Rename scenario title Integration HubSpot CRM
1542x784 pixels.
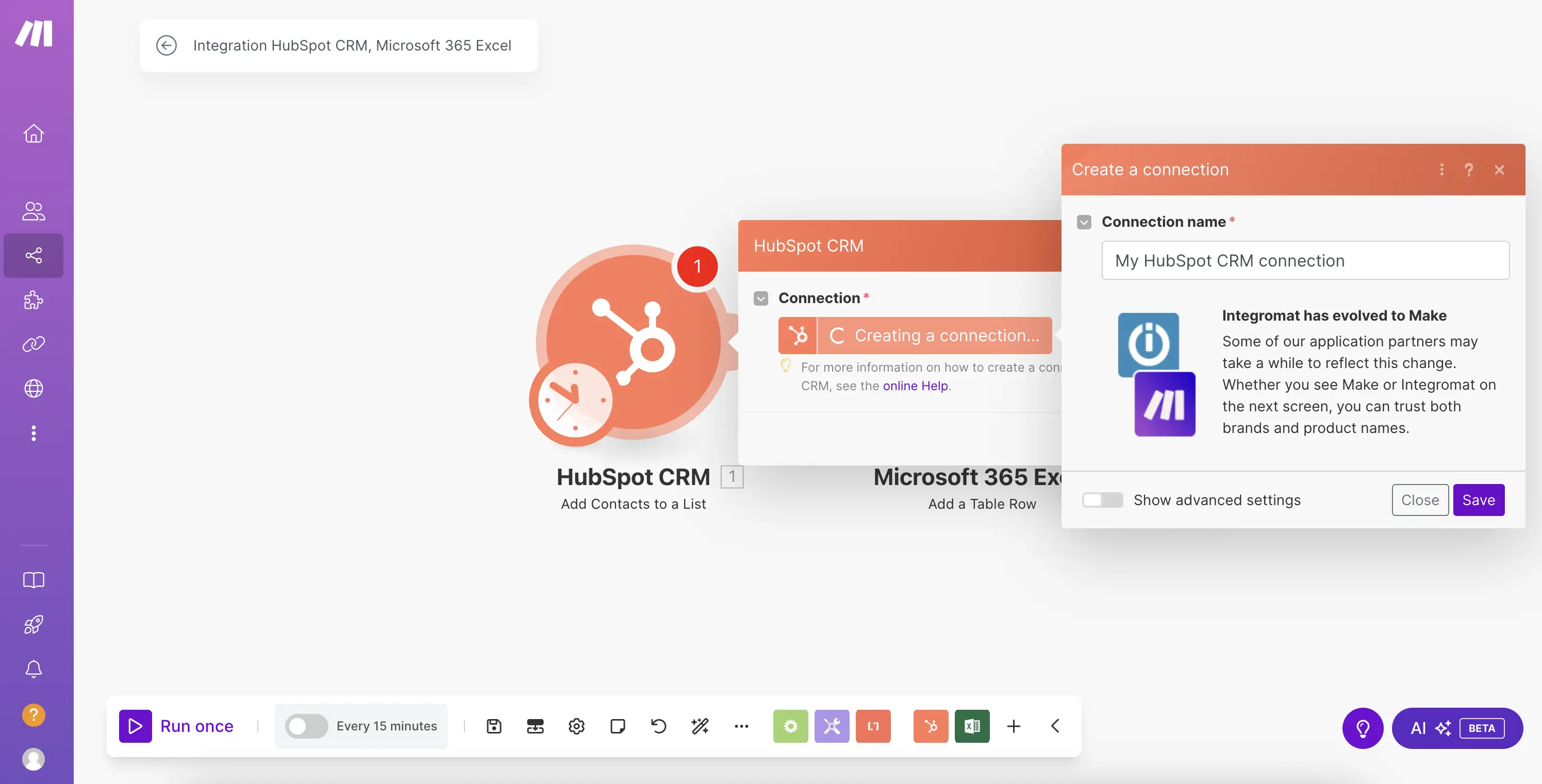(x=352, y=45)
